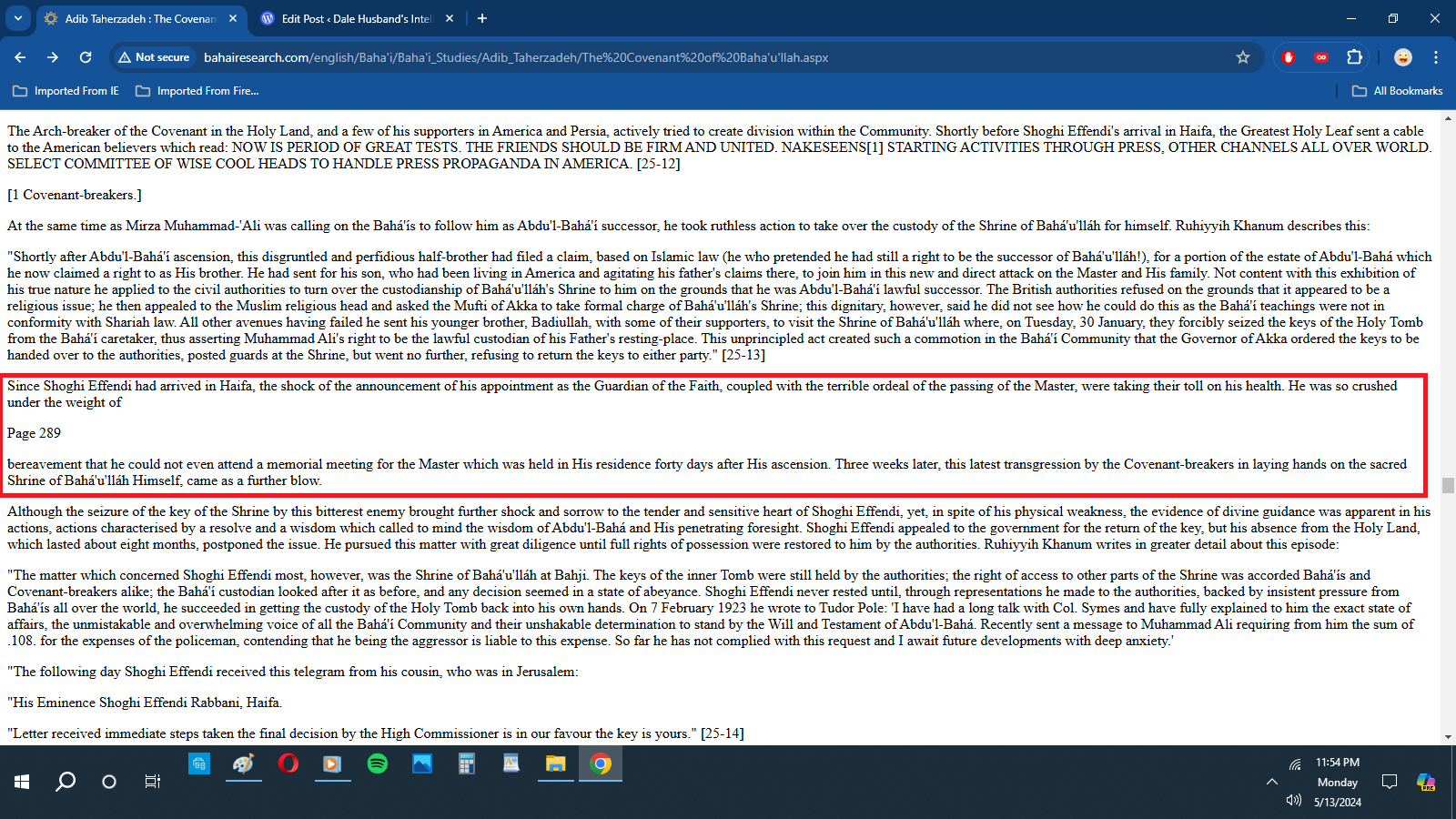Image resolution: width=1456 pixels, height=819 pixels.
Task: Close the Edit Post tab
Action: click(450, 18)
